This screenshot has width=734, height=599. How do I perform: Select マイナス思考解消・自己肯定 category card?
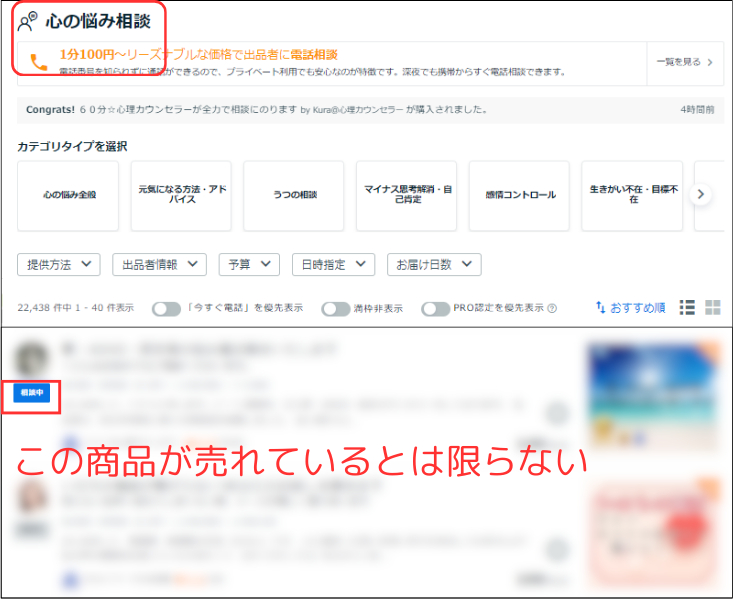coord(406,196)
